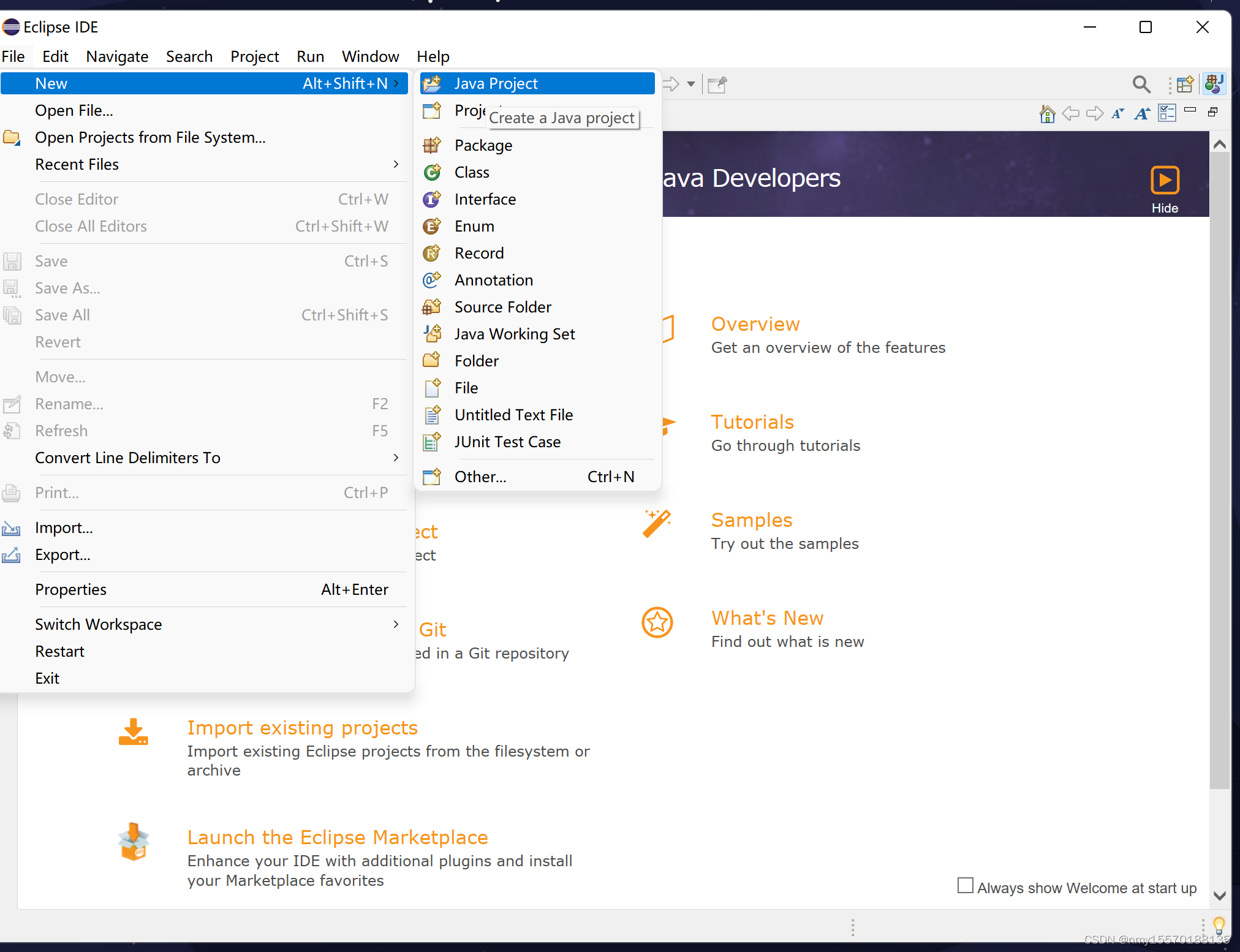
Task: Click the Open Perspective icon
Action: tap(1185, 84)
